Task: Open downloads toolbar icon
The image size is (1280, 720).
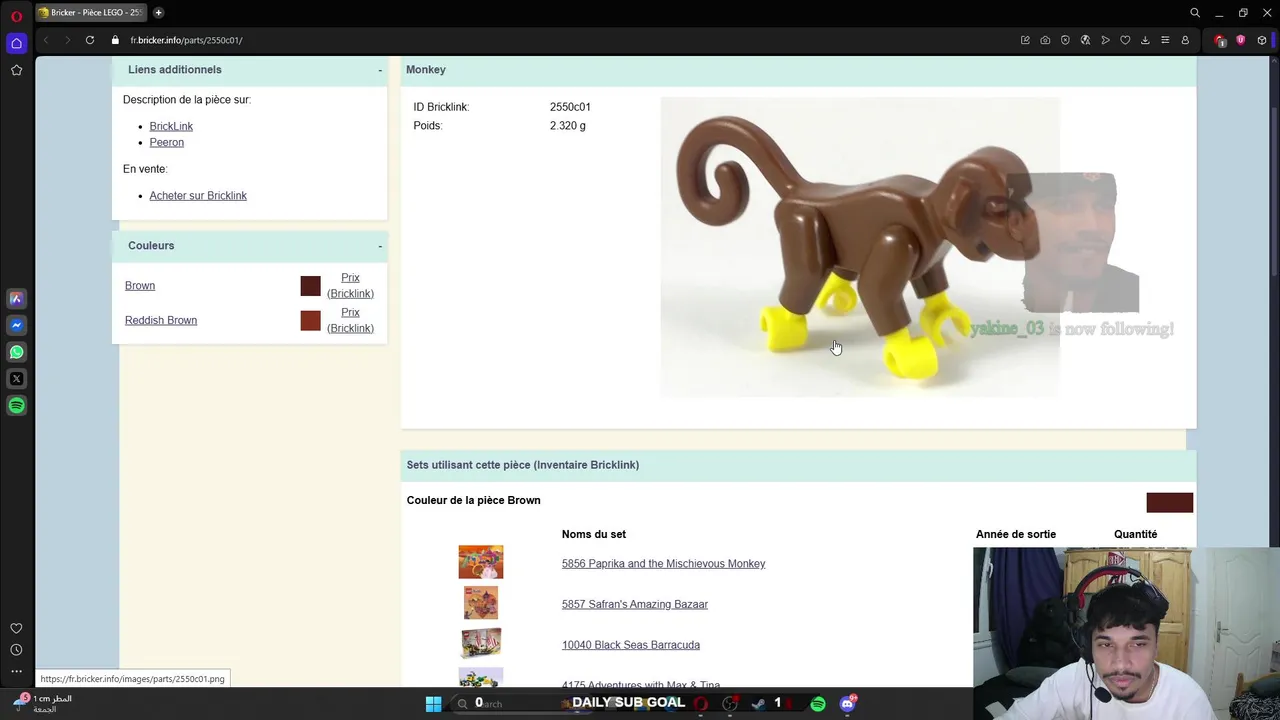Action: click(1145, 40)
